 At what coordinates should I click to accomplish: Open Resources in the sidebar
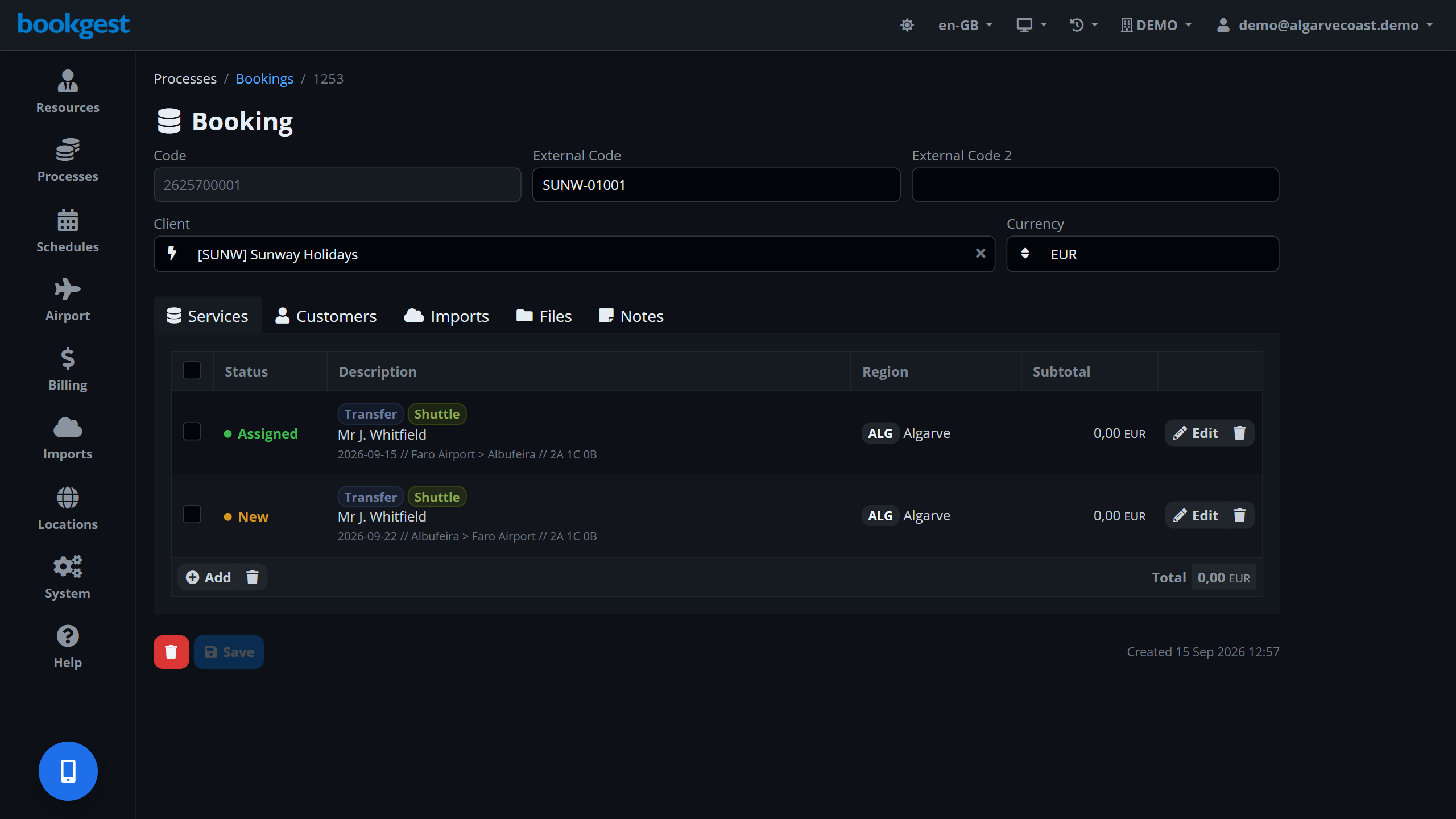coord(68,92)
